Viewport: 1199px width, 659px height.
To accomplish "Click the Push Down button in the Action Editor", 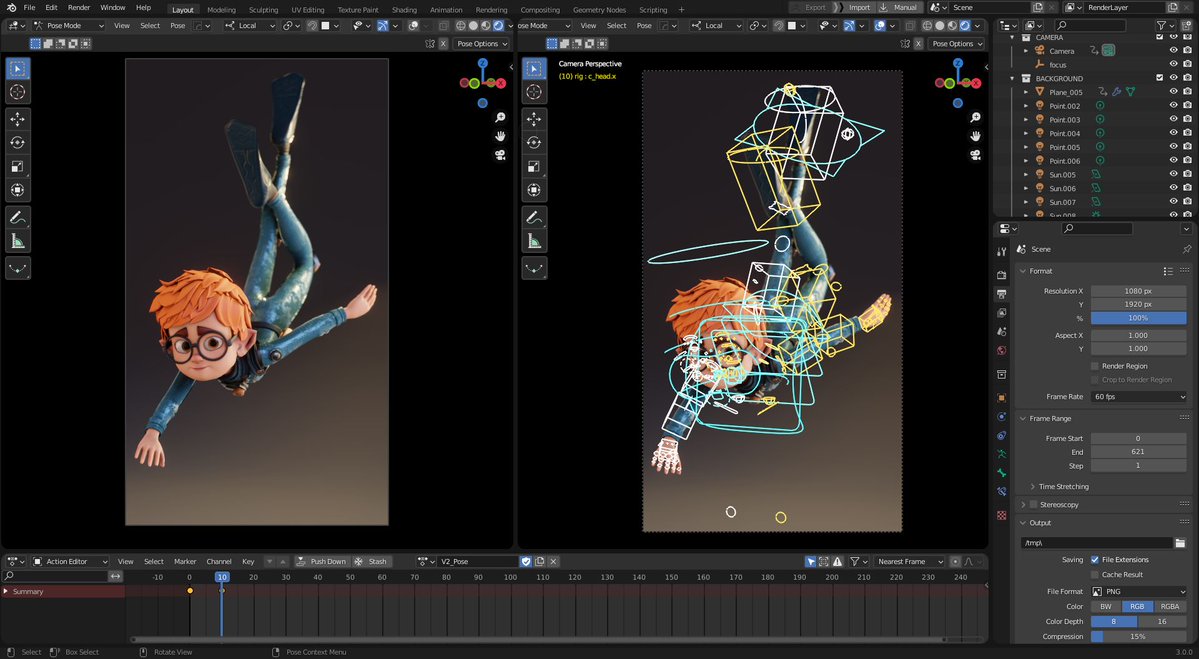I will (x=326, y=561).
